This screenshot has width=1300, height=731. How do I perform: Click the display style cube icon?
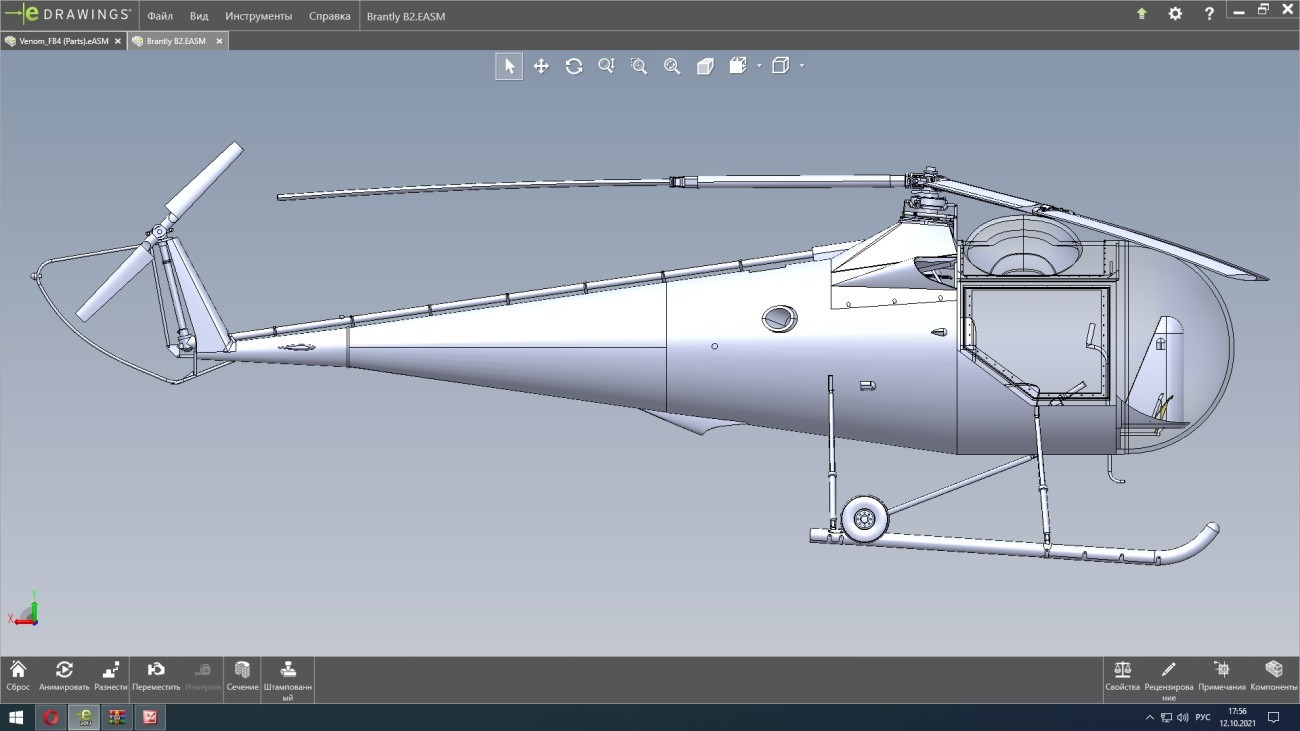tap(781, 66)
